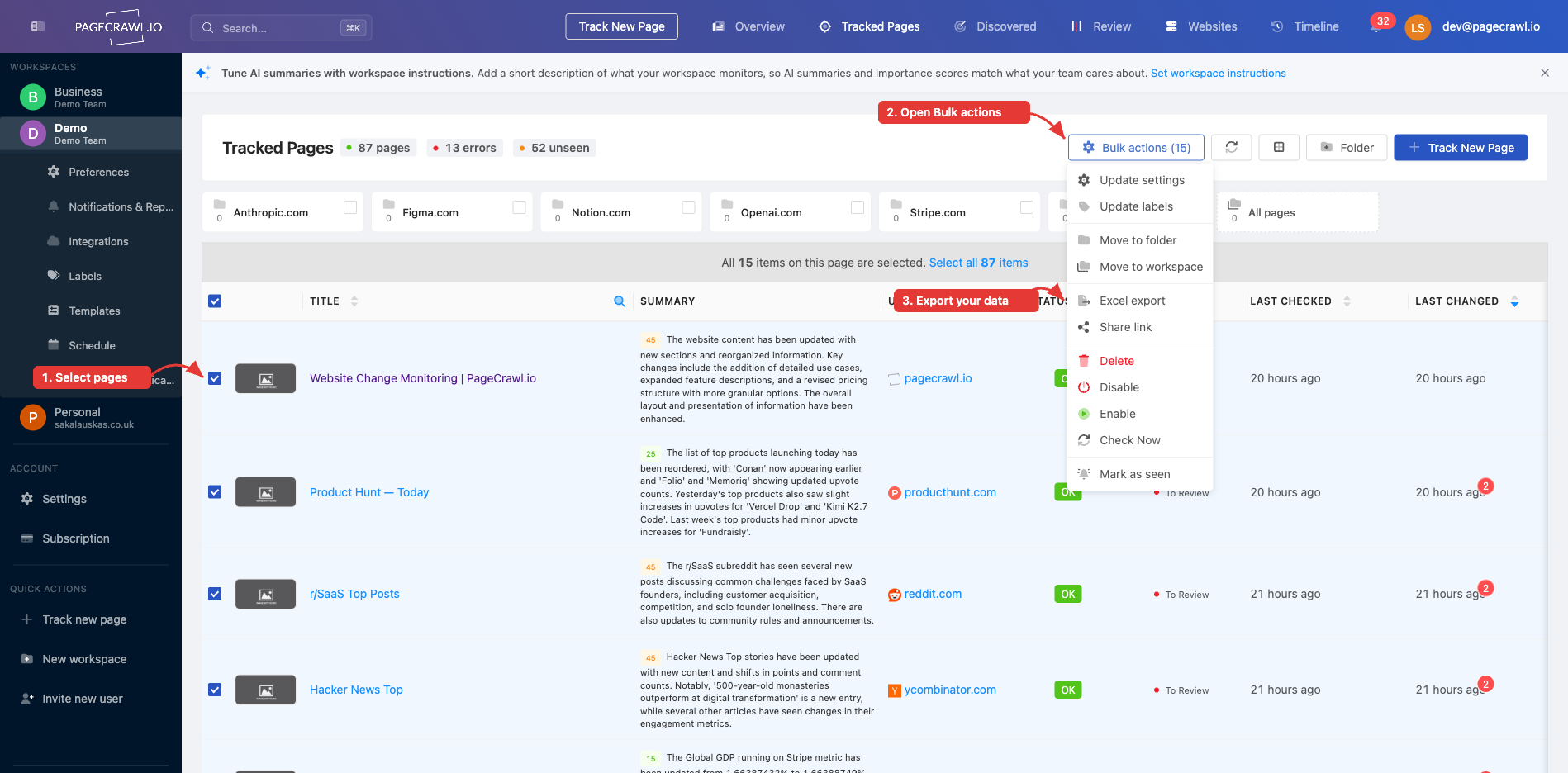
Task: Dismiss the workspace instructions banner
Action: pyautogui.click(x=1545, y=73)
